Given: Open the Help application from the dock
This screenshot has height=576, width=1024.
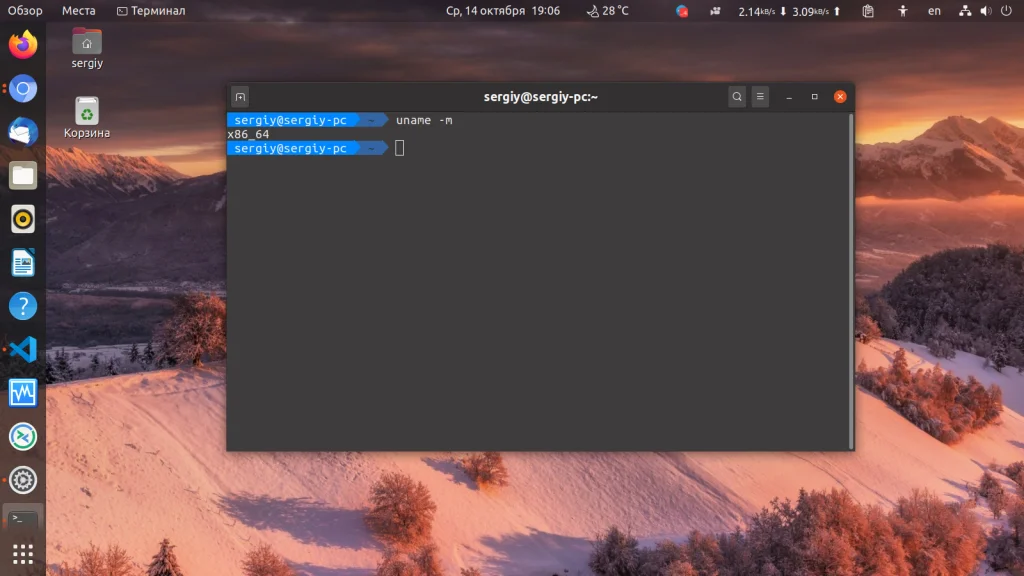Looking at the screenshot, I should tap(22, 305).
